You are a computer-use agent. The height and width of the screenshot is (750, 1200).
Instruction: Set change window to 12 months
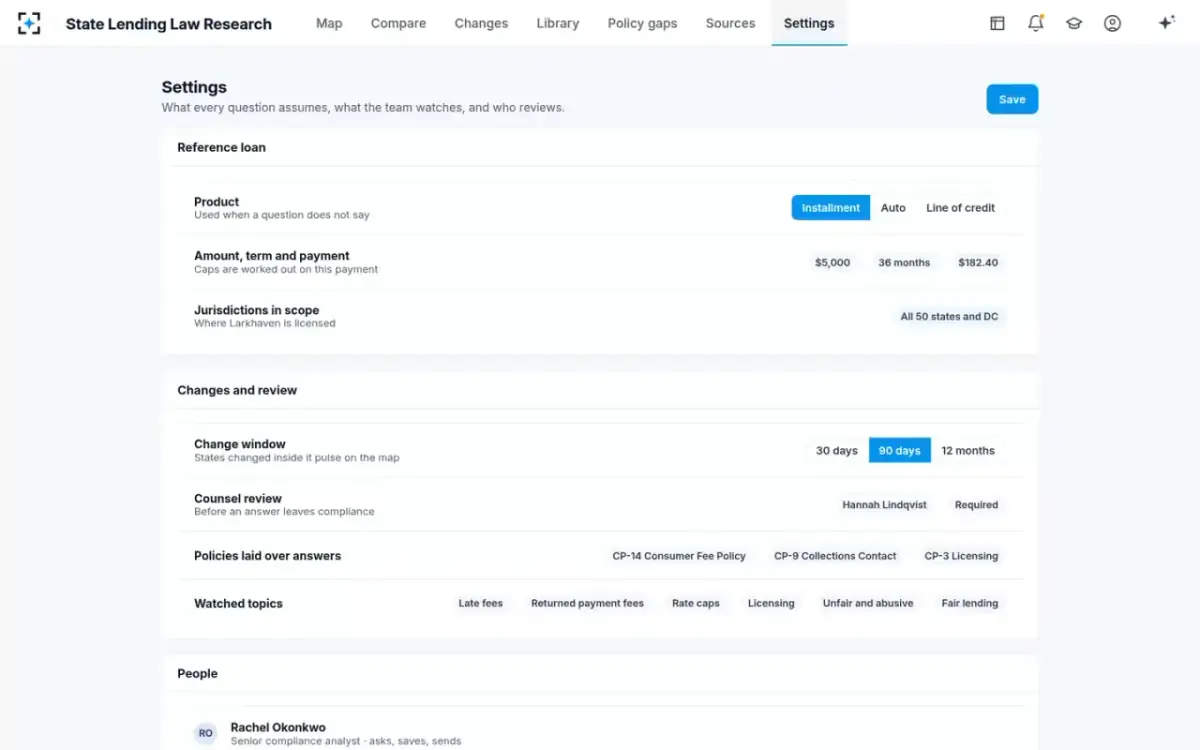tap(968, 450)
